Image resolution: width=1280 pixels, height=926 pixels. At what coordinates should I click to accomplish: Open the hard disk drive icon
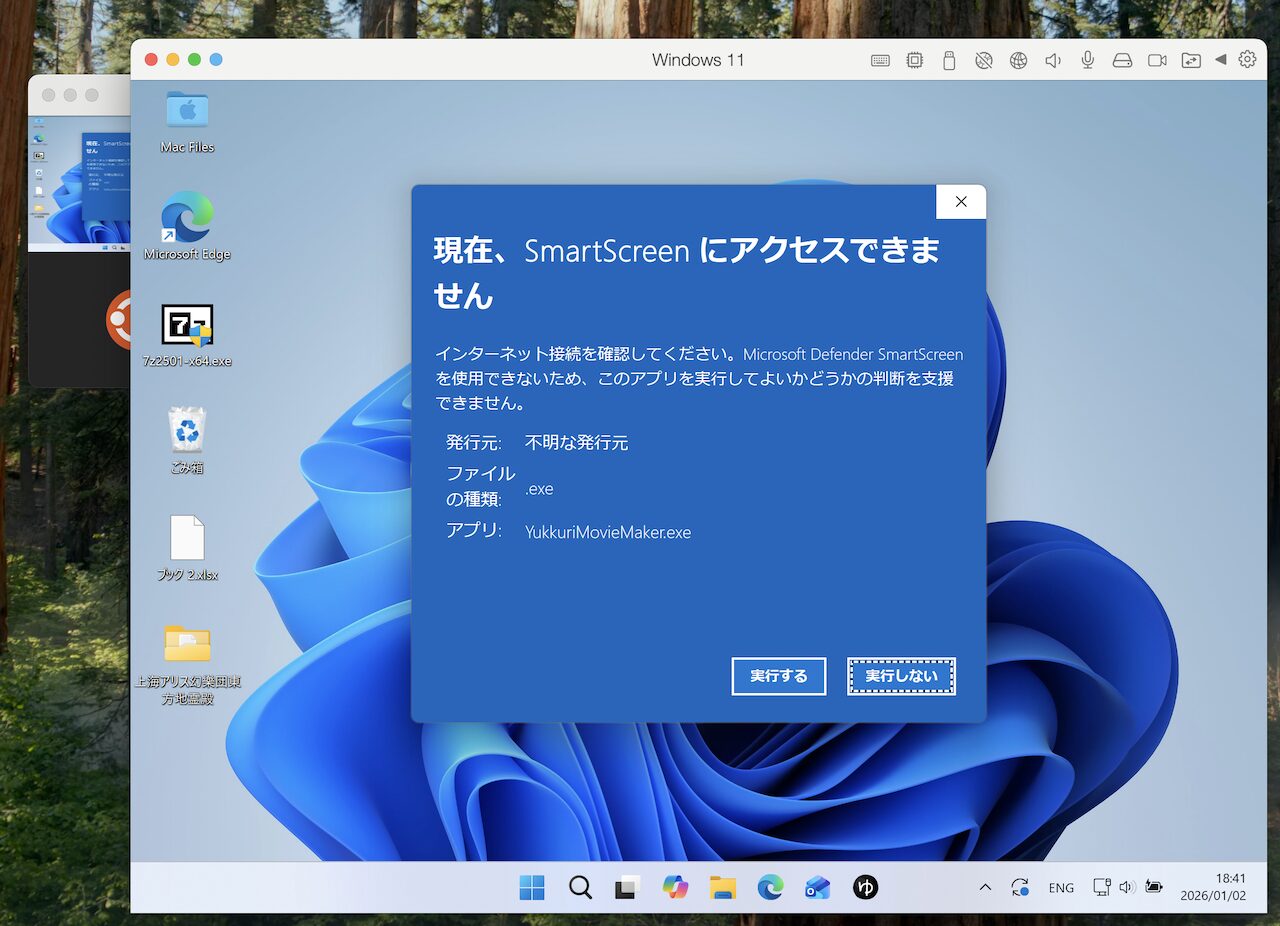[x=1122, y=60]
